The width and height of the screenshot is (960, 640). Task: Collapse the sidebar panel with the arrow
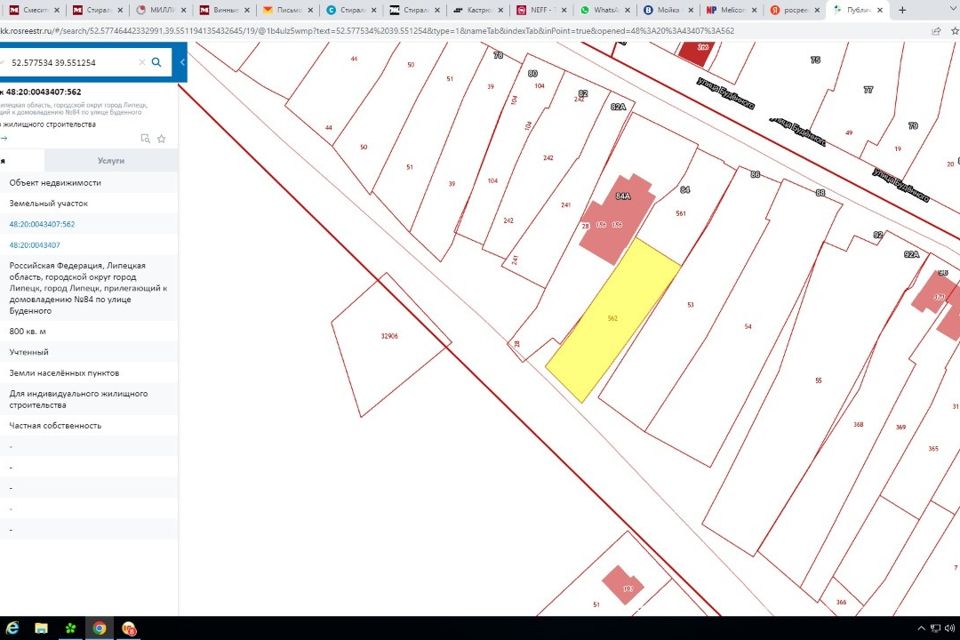coord(182,62)
